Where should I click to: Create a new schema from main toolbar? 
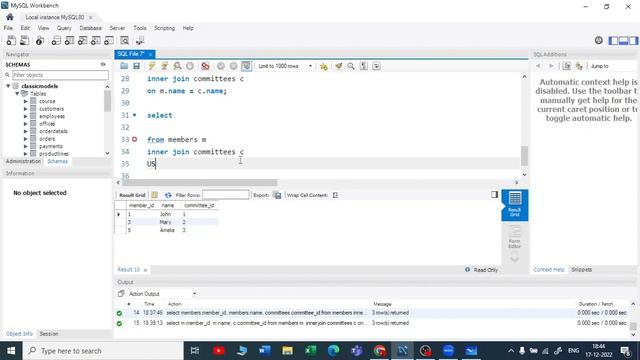(56, 40)
